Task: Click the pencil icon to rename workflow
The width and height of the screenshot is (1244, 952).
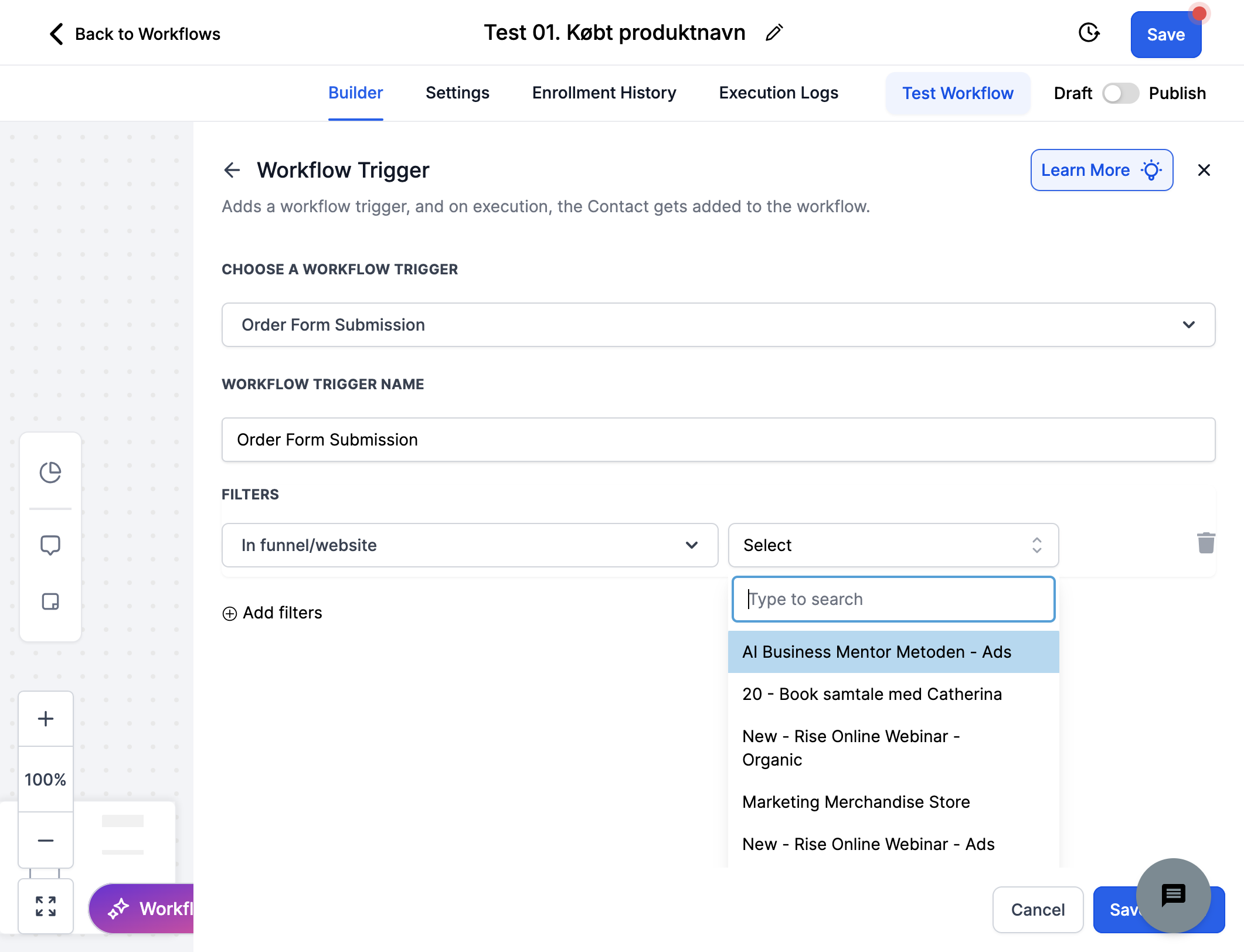Action: click(774, 33)
